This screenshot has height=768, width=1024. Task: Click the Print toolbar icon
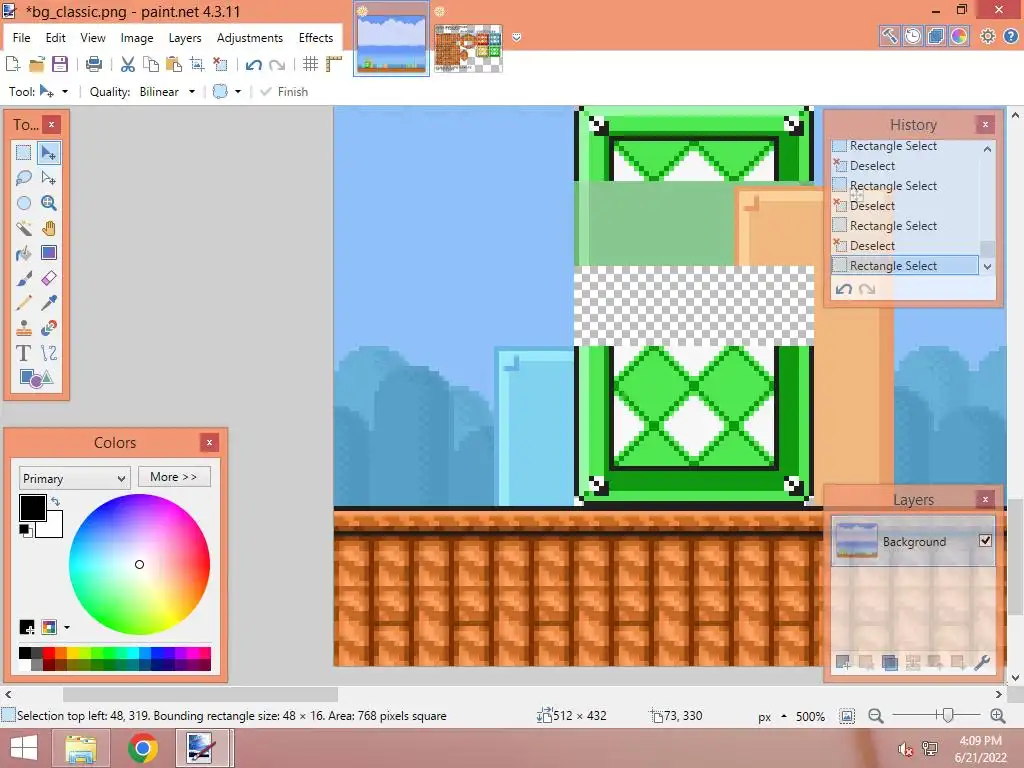pos(94,64)
